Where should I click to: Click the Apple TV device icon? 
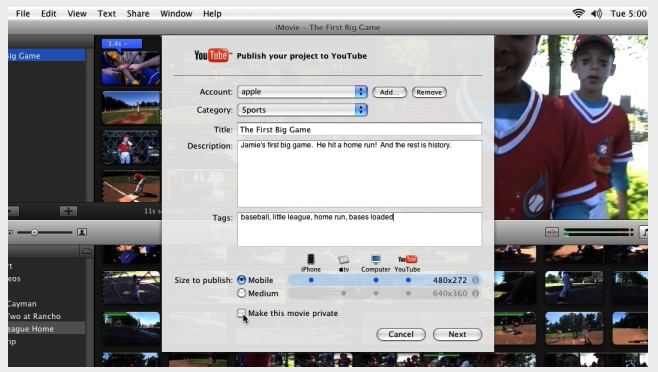pyautogui.click(x=343, y=259)
